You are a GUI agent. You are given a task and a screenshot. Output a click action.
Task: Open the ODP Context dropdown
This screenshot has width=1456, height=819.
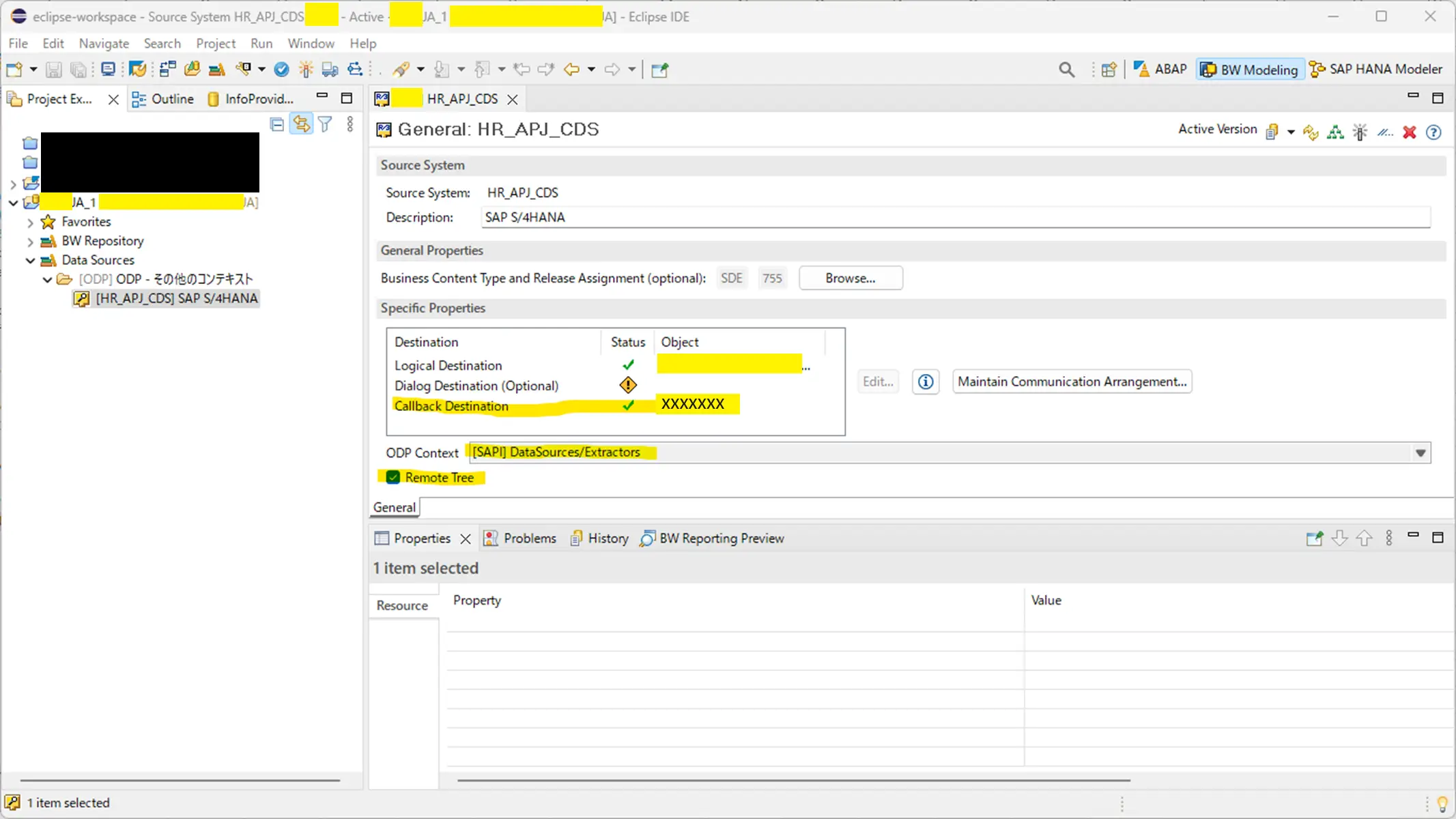click(1421, 452)
